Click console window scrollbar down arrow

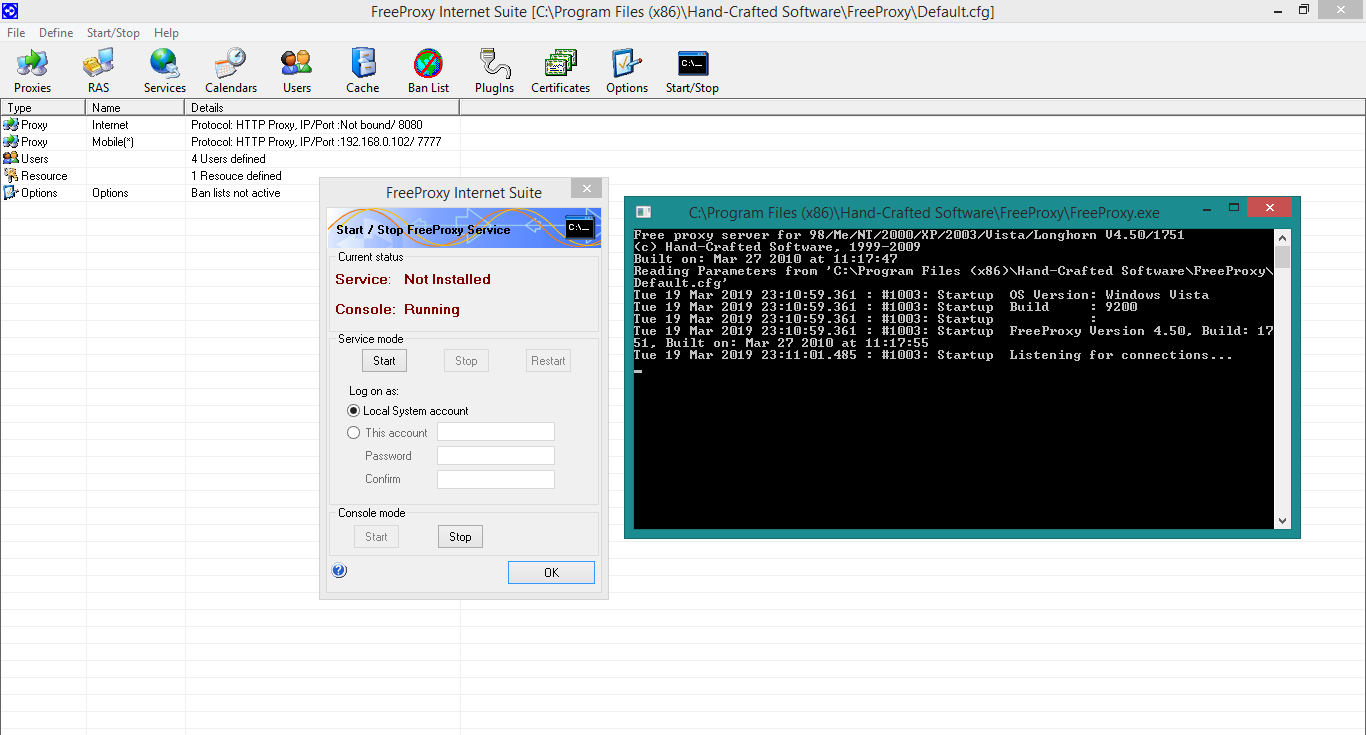point(1283,520)
